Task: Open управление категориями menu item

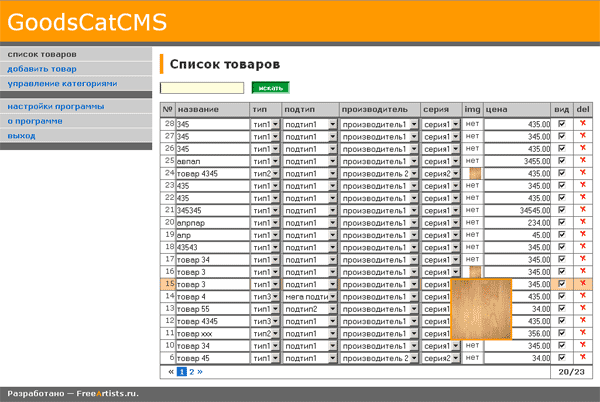Action: 62,83
